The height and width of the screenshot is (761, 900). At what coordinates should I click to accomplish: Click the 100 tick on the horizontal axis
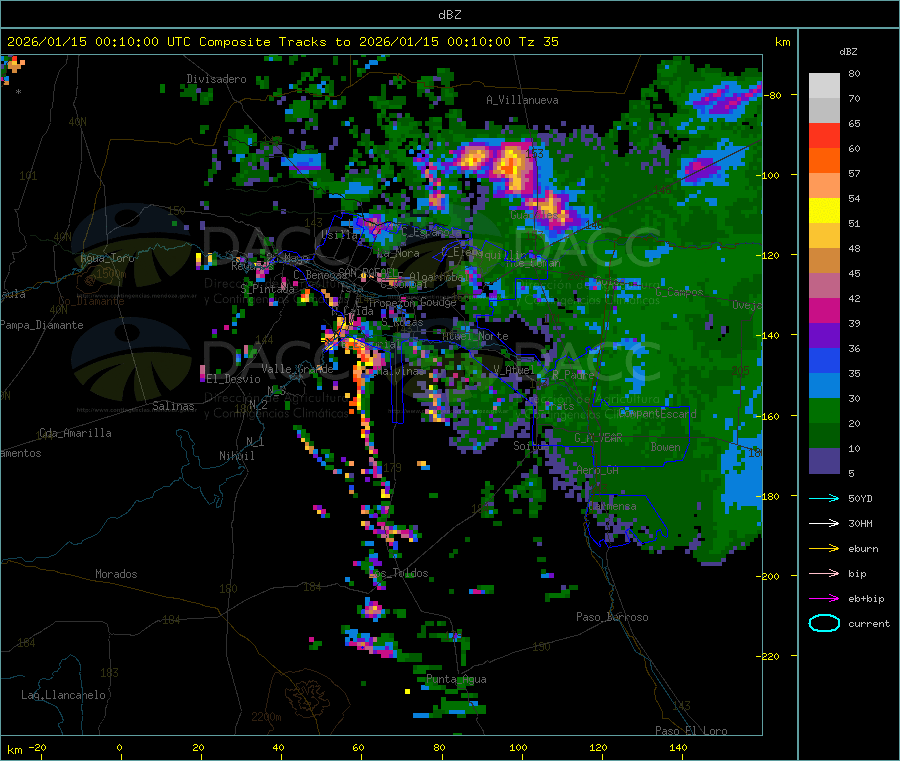point(518,747)
